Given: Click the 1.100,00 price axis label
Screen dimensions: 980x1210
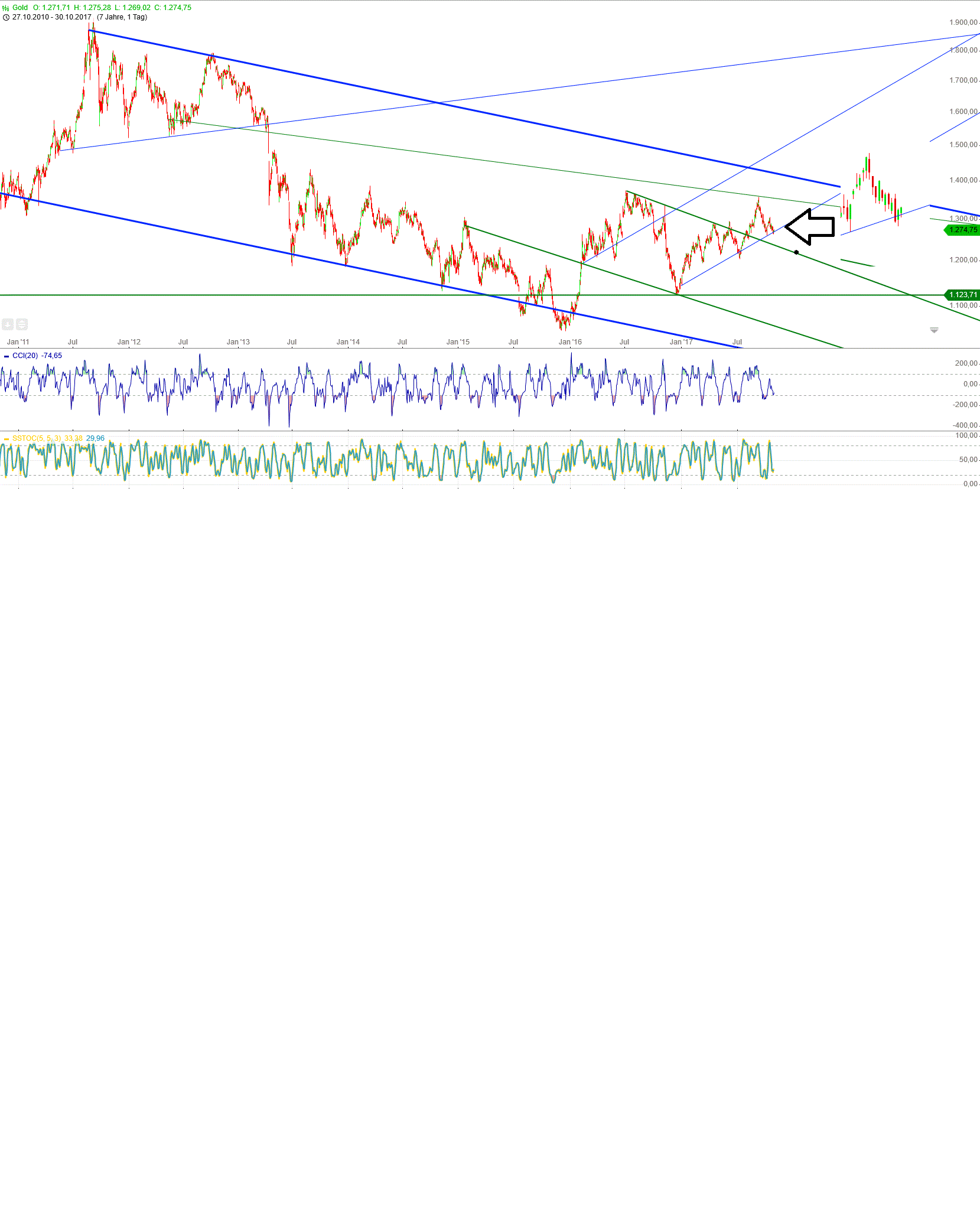Looking at the screenshot, I should [963, 305].
